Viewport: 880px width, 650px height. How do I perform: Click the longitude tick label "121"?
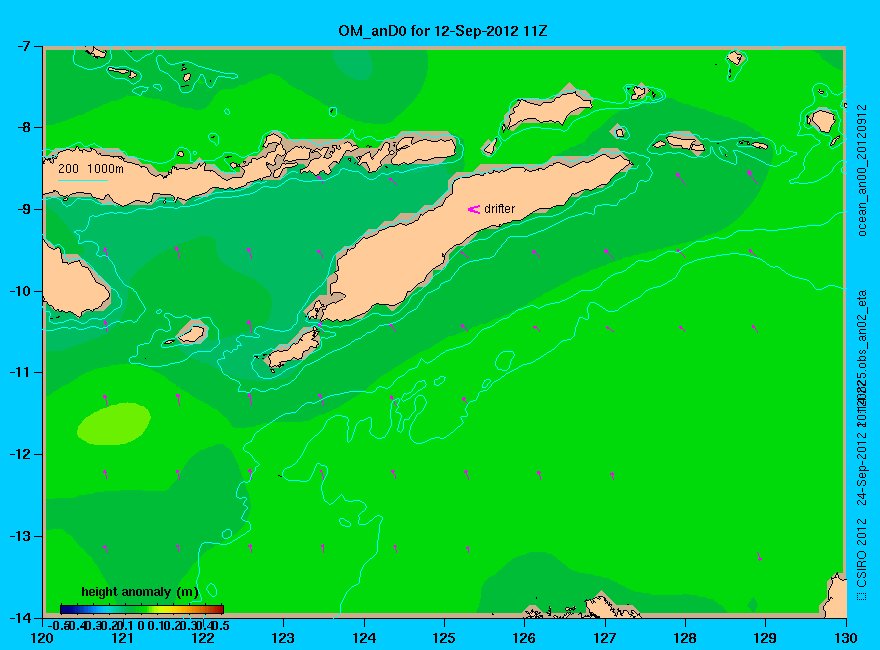click(x=123, y=638)
